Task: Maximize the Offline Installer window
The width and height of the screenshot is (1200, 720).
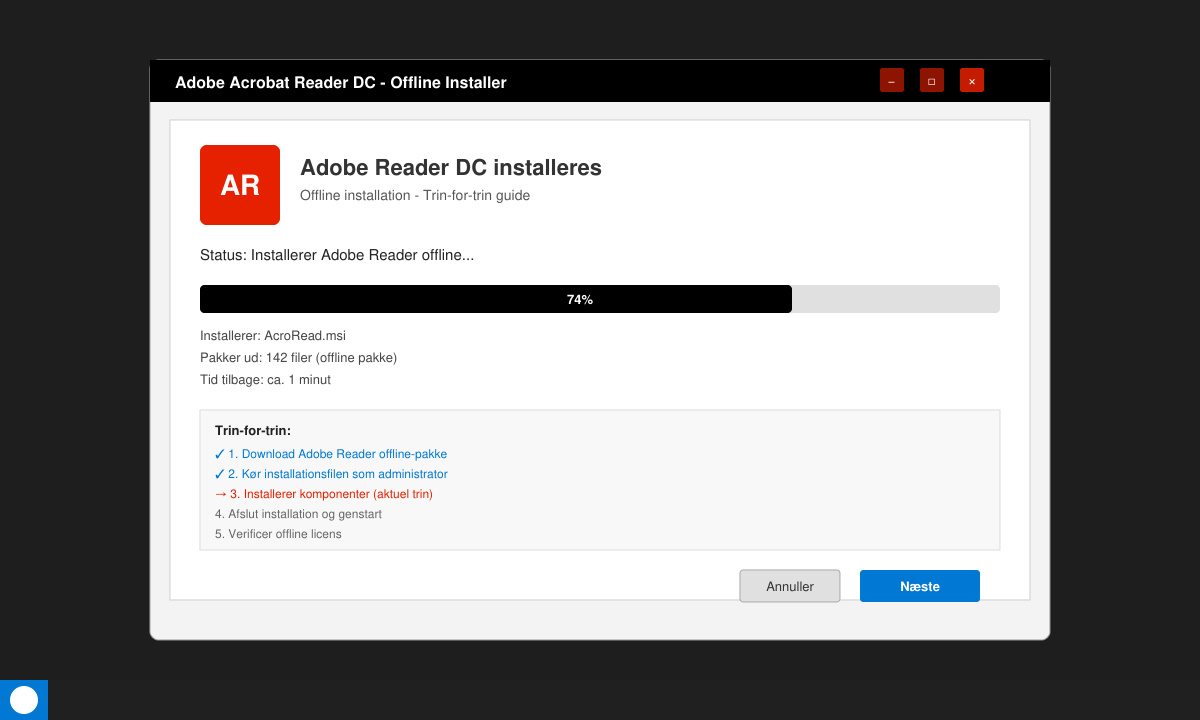Action: point(932,81)
